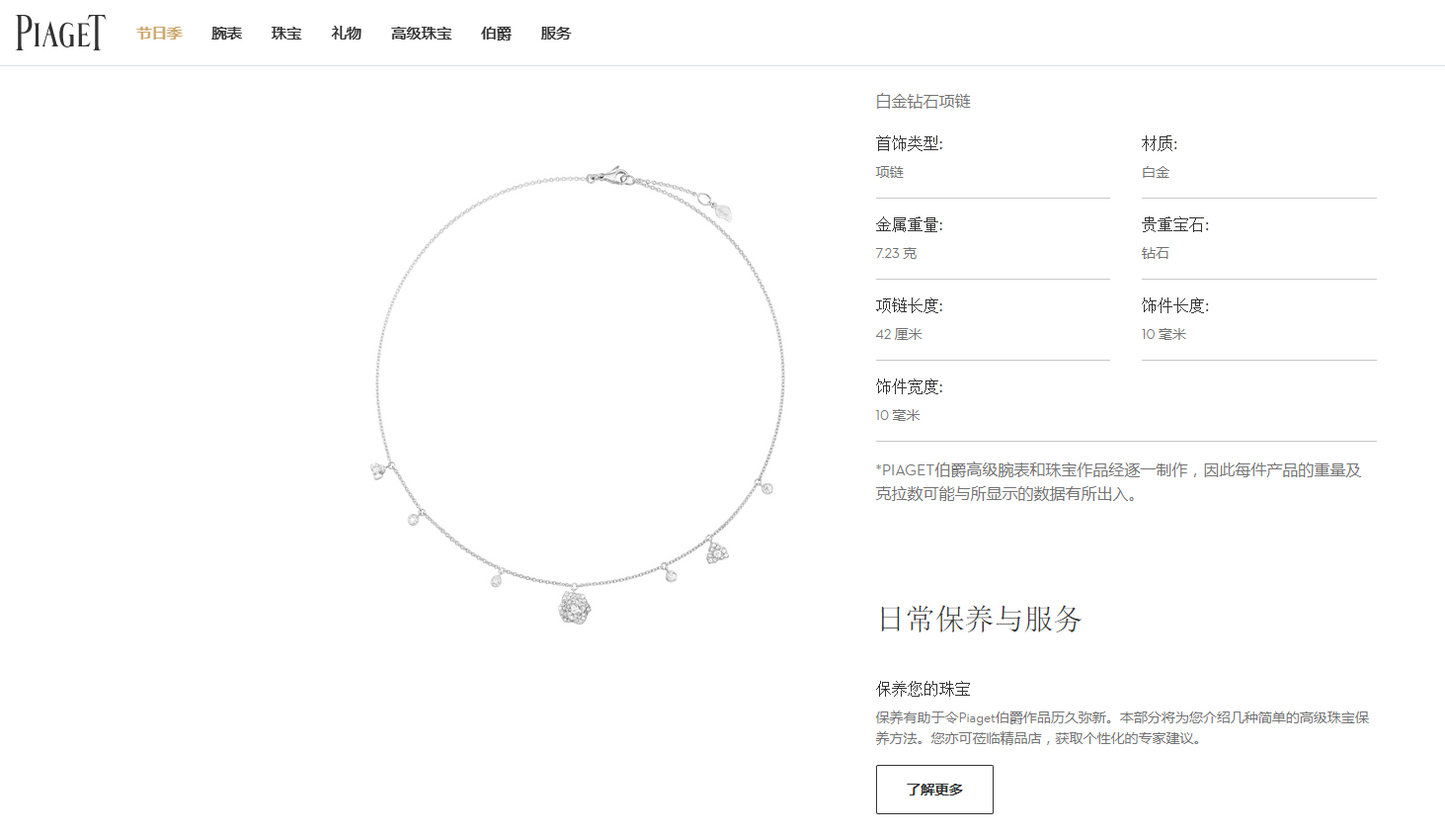
Task: Open the 腕表 menu
Action: pos(227,34)
